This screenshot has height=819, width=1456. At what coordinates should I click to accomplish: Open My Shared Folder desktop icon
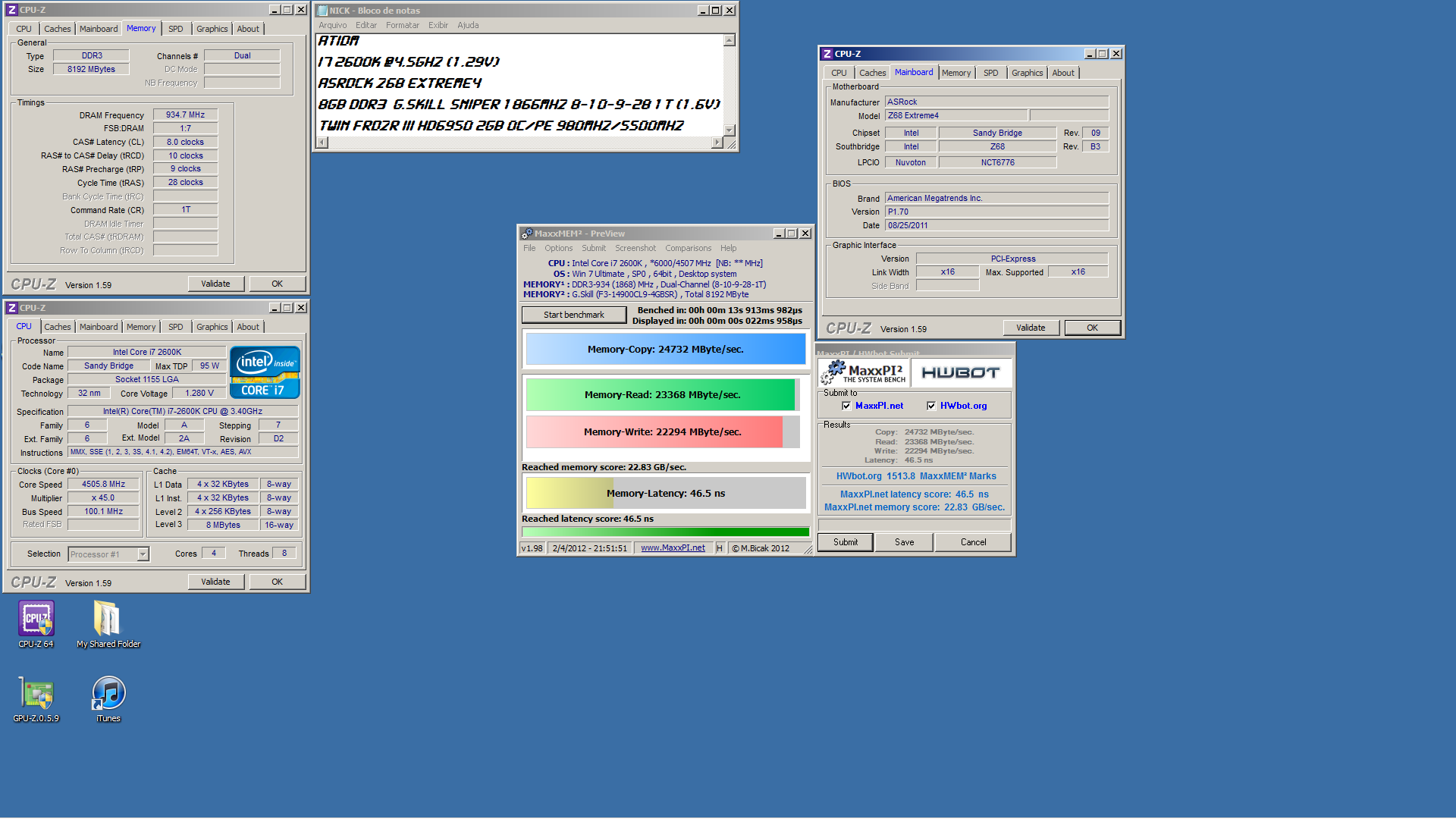tap(108, 624)
